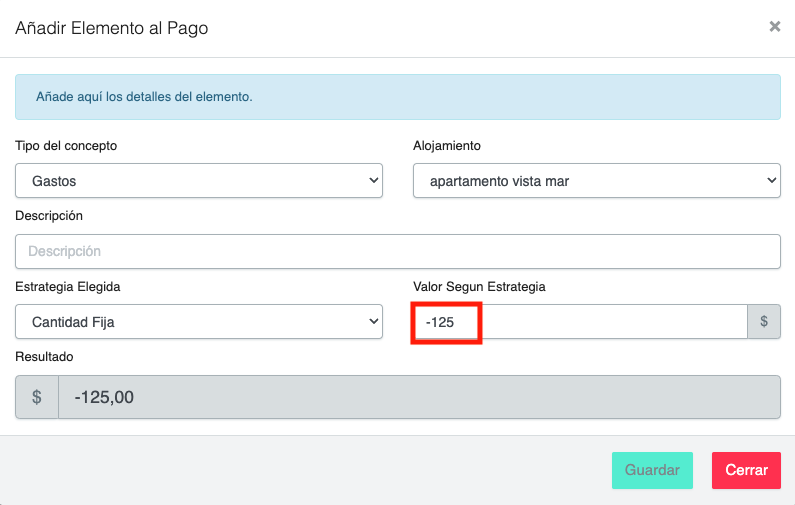Focus the Descripción text field

pyautogui.click(x=397, y=251)
